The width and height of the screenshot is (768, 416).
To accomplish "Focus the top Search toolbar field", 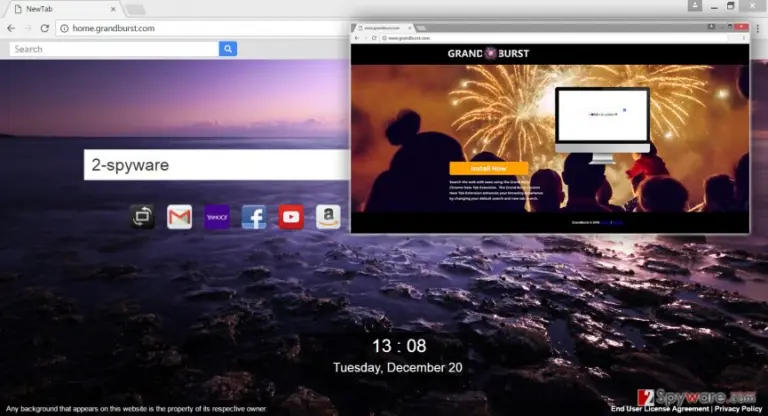I will coord(114,49).
